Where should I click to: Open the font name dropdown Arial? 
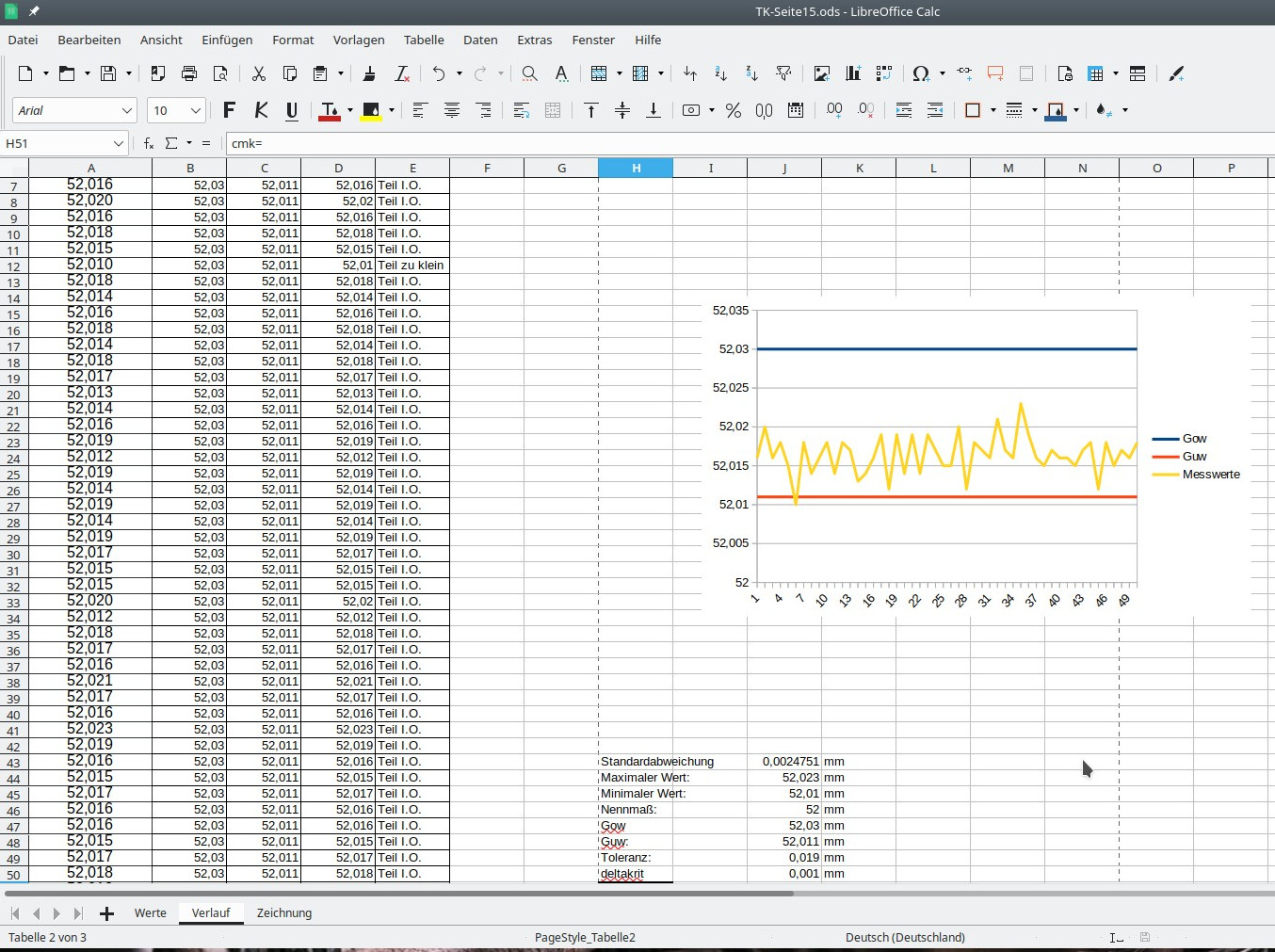tap(127, 110)
